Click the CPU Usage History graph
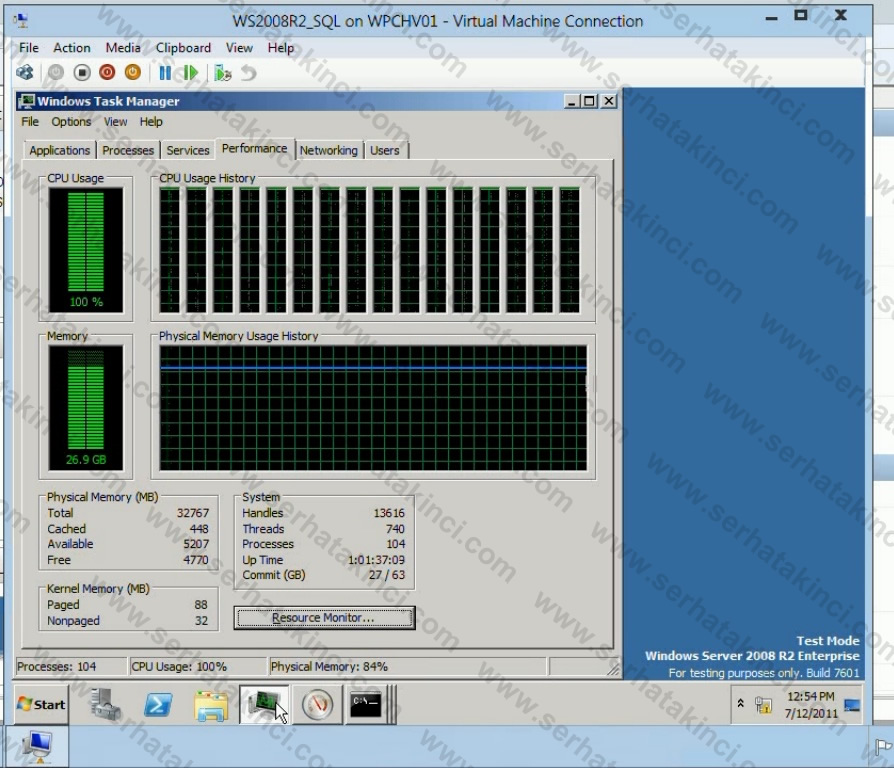This screenshot has width=894, height=768. [x=371, y=250]
